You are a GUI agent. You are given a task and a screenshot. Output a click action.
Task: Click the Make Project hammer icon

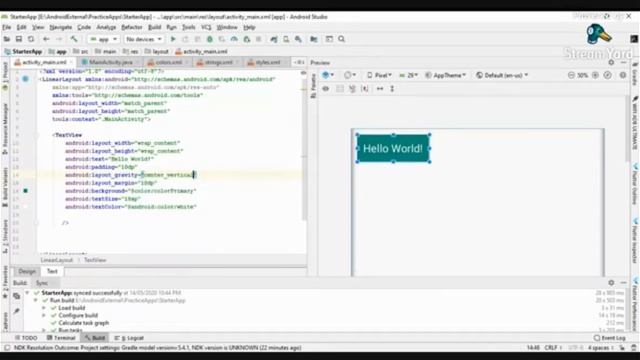tap(74, 39)
